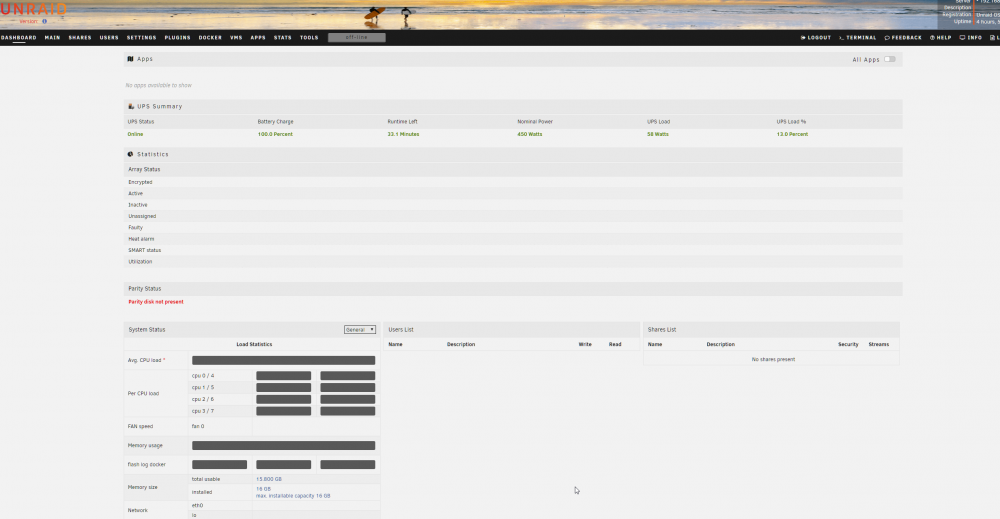Click the Feedback speech bubble icon

tap(886, 38)
